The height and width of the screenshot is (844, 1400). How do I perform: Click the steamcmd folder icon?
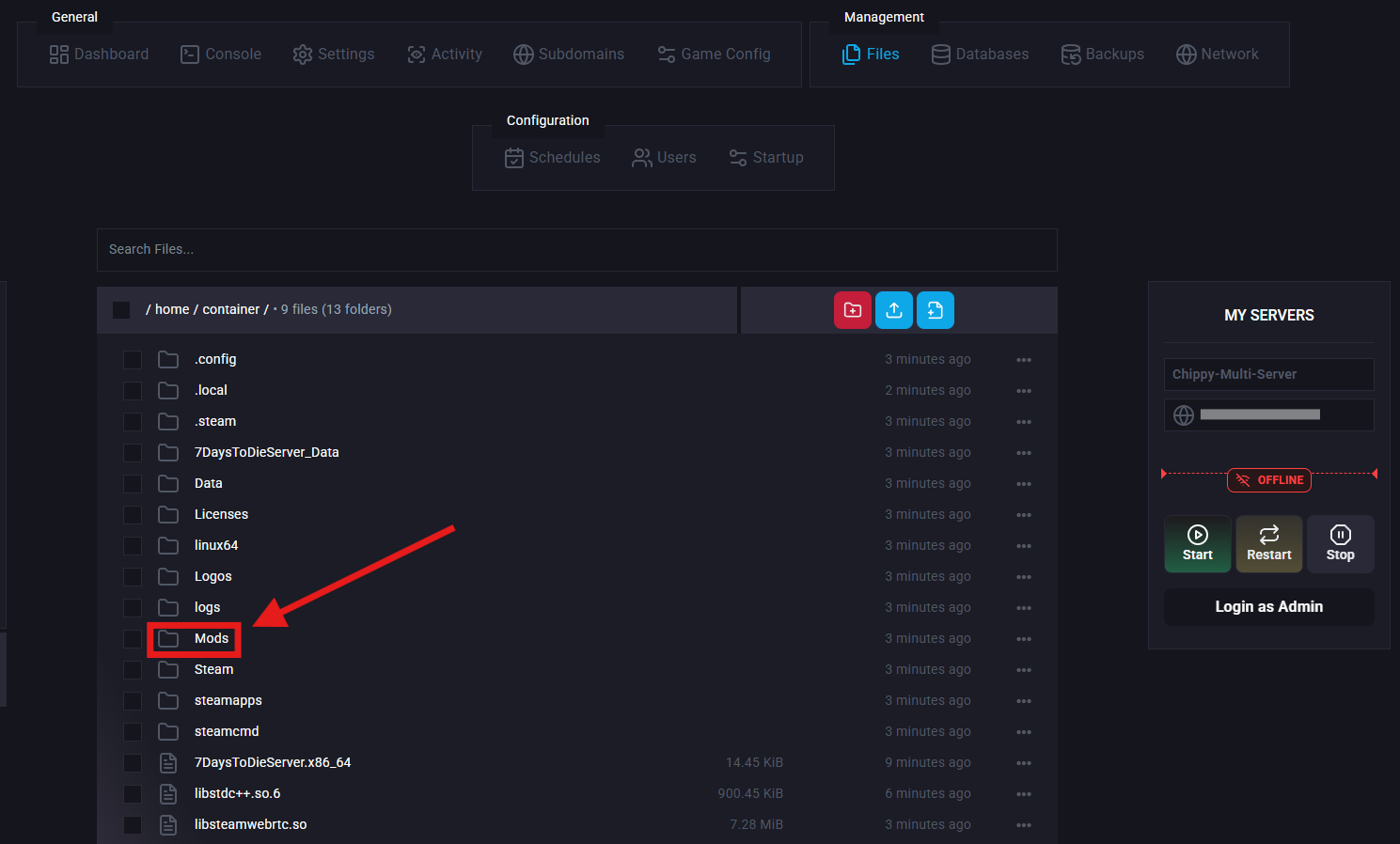point(168,731)
